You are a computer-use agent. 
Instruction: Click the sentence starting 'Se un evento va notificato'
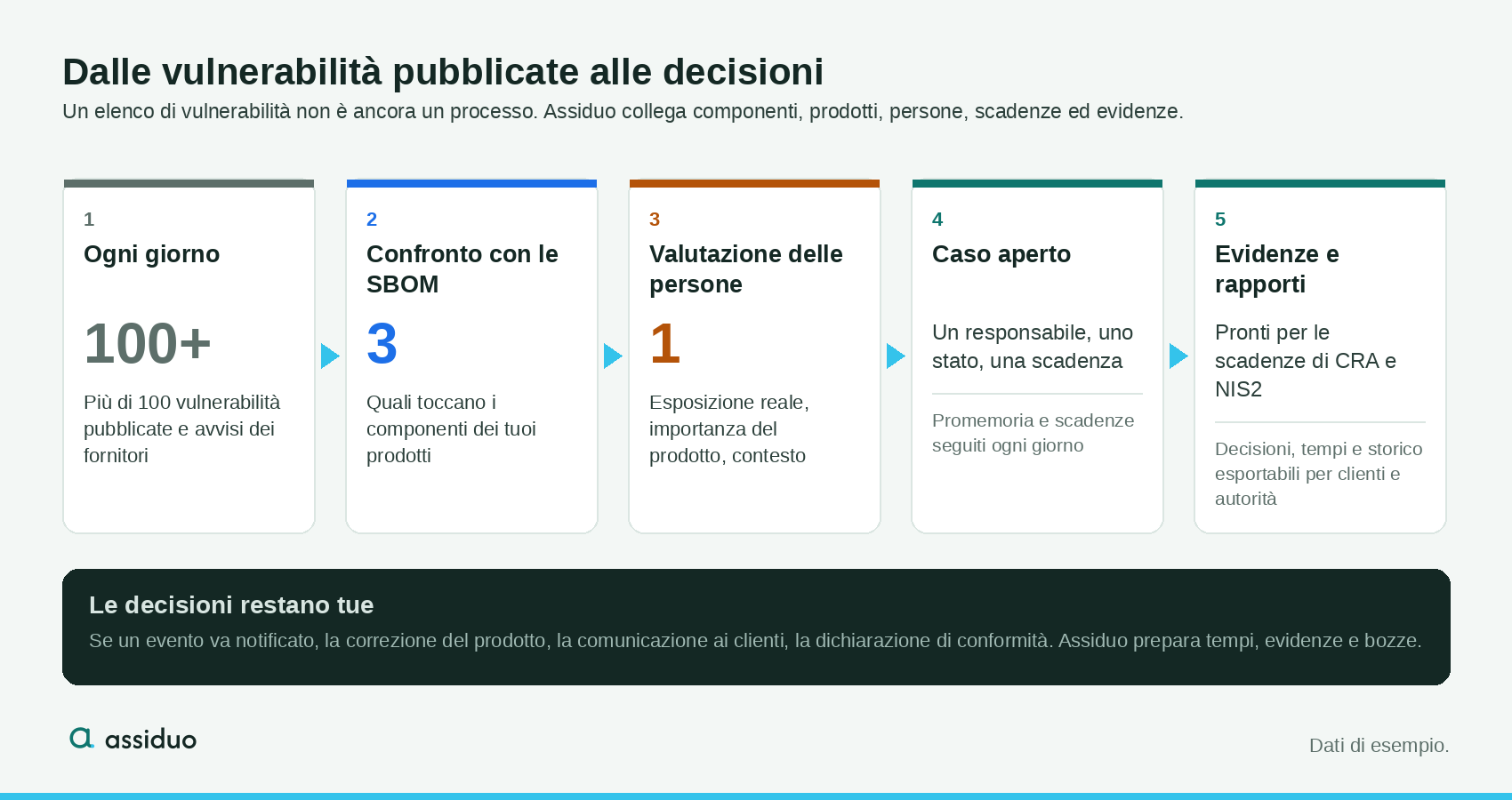pos(755,641)
